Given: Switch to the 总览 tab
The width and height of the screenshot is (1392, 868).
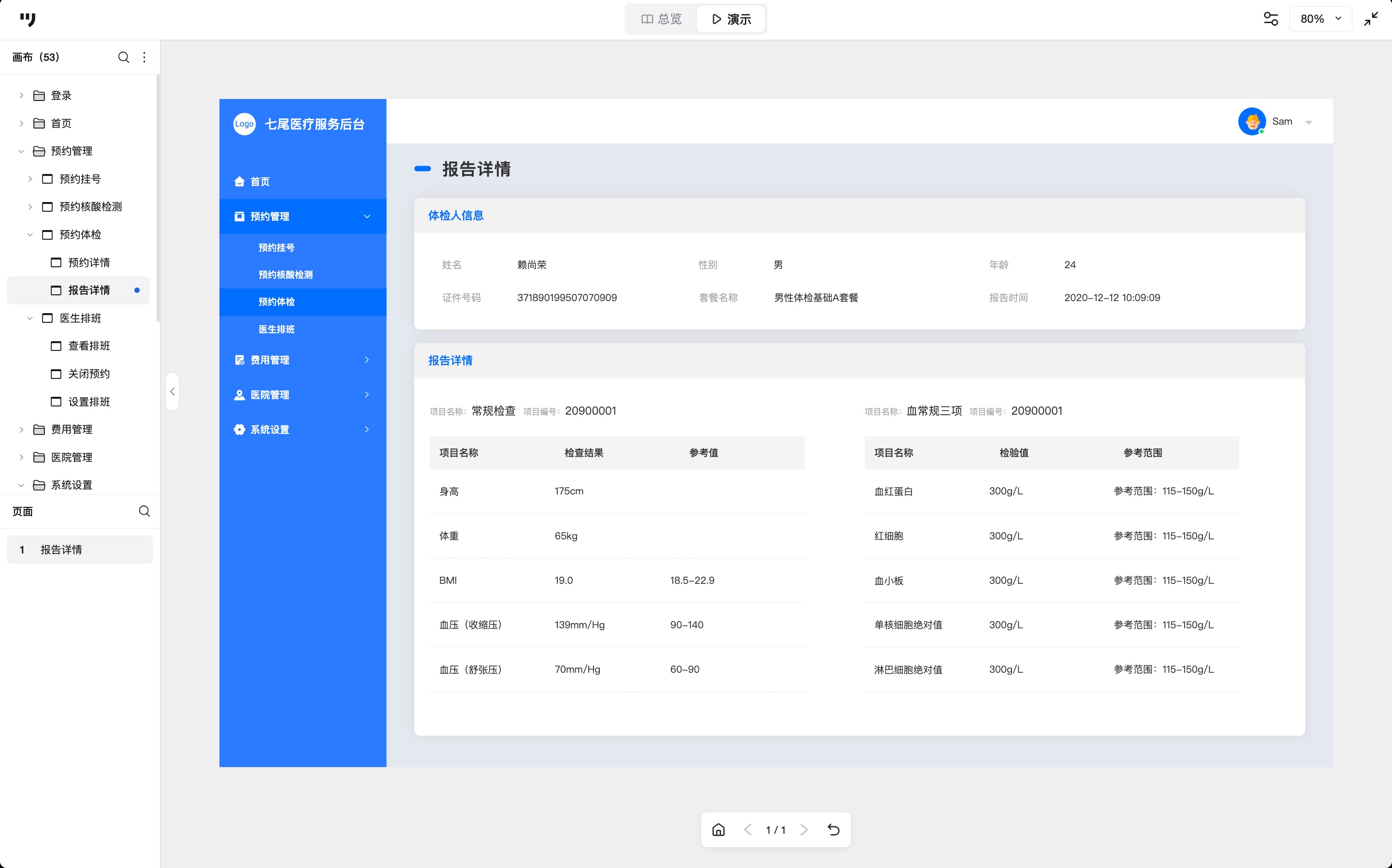Looking at the screenshot, I should pos(661,19).
